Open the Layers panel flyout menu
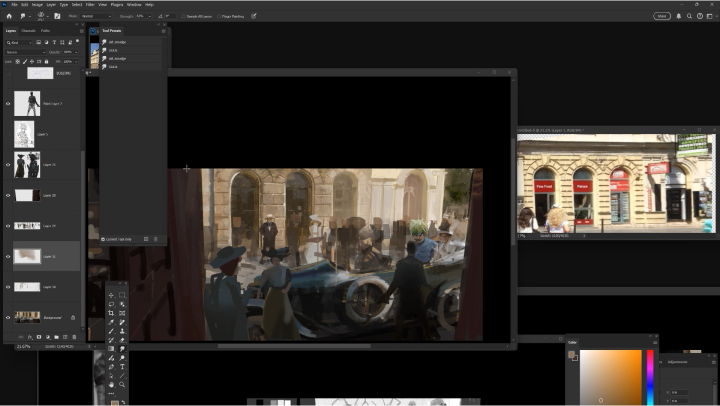 82,31
